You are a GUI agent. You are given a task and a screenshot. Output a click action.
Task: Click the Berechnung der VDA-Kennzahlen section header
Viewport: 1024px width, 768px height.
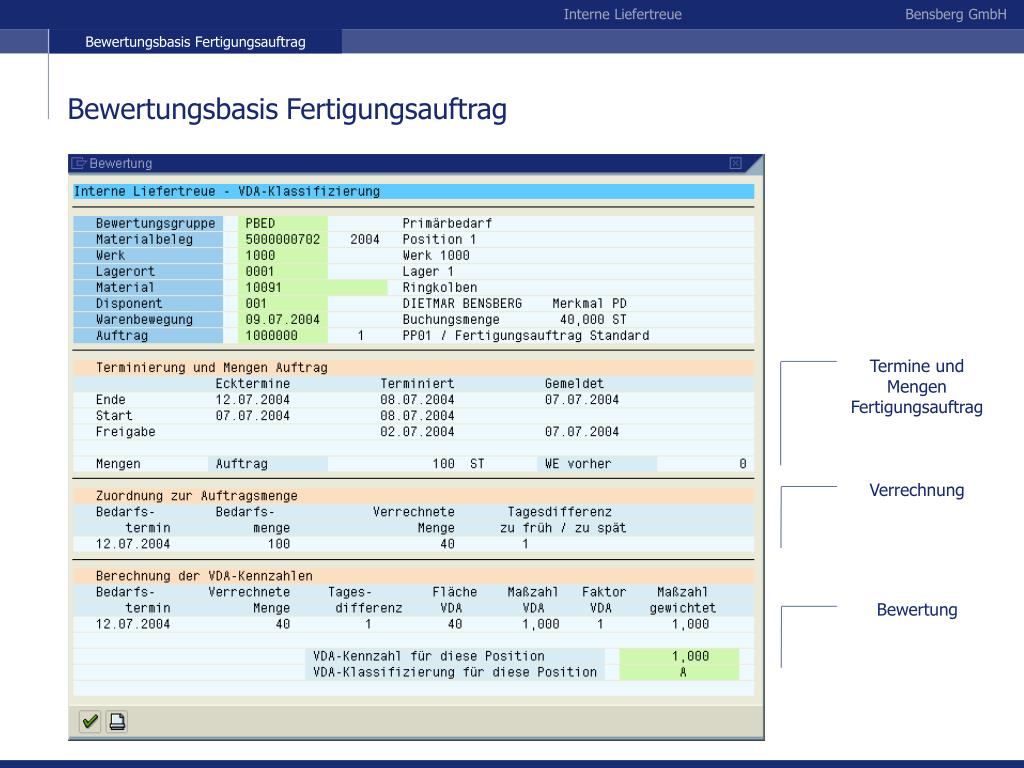pyautogui.click(x=204, y=576)
